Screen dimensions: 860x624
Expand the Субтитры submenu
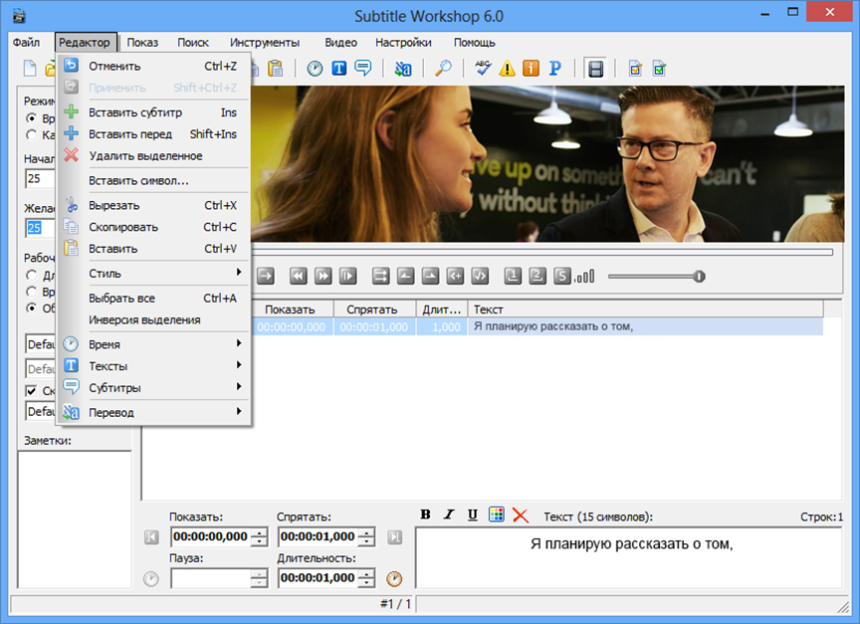tap(155, 388)
